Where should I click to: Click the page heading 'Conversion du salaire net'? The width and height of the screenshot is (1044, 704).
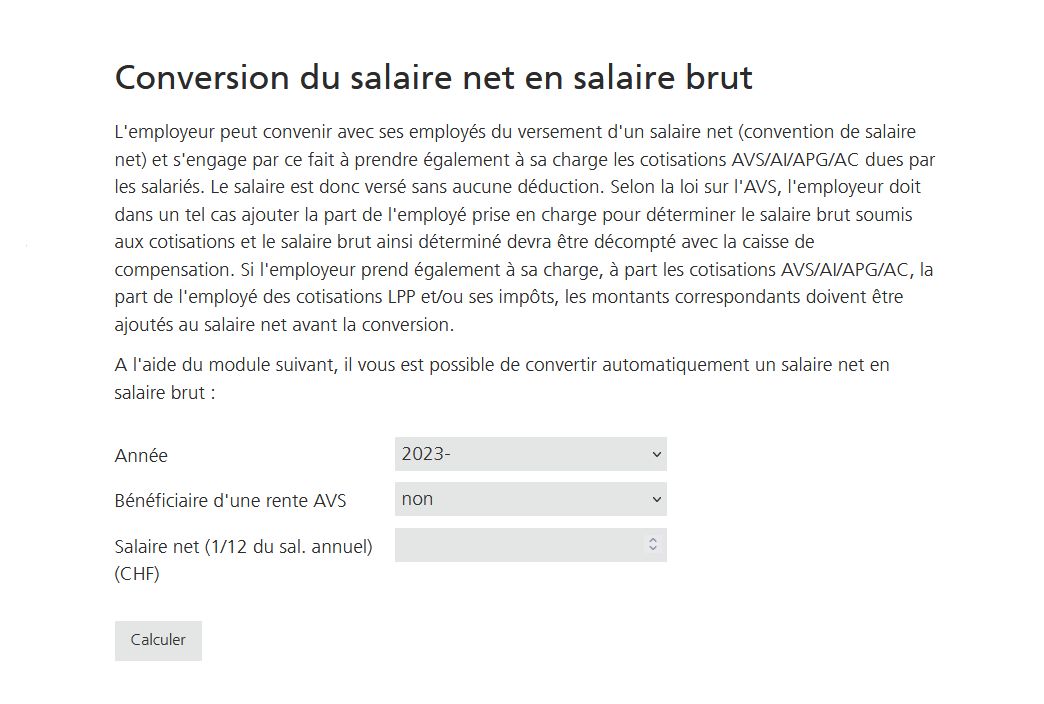[434, 77]
